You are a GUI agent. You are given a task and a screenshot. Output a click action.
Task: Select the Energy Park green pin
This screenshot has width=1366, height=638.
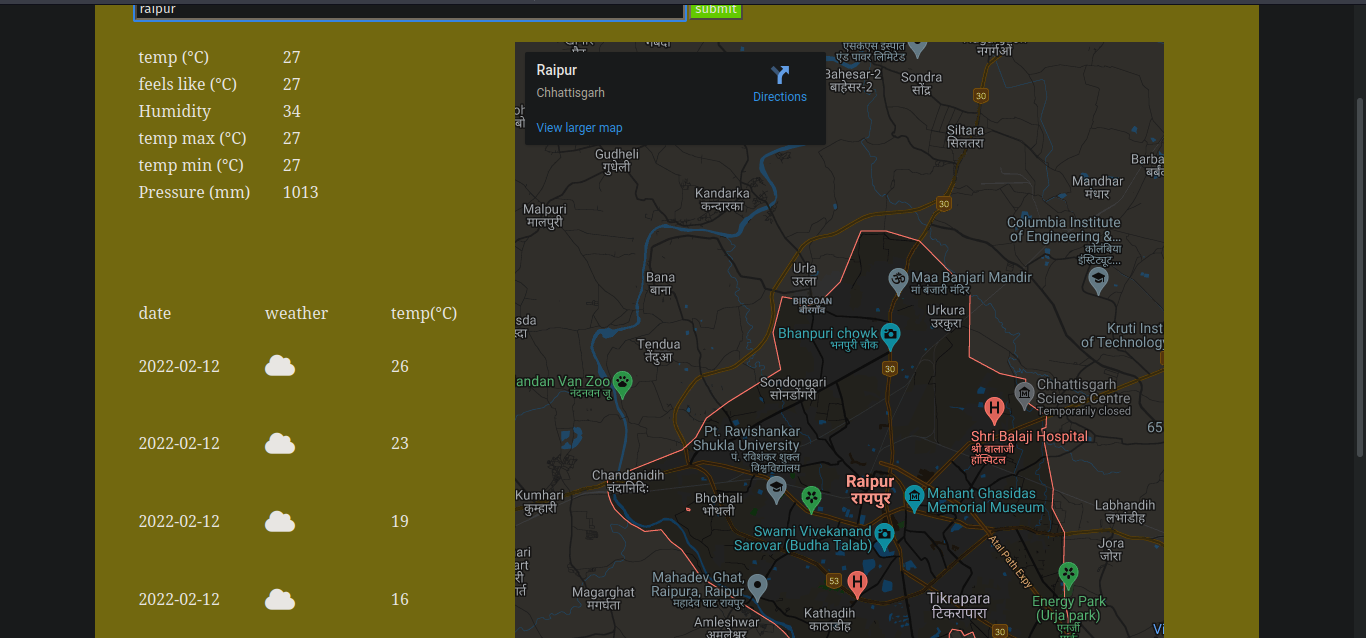1069,576
